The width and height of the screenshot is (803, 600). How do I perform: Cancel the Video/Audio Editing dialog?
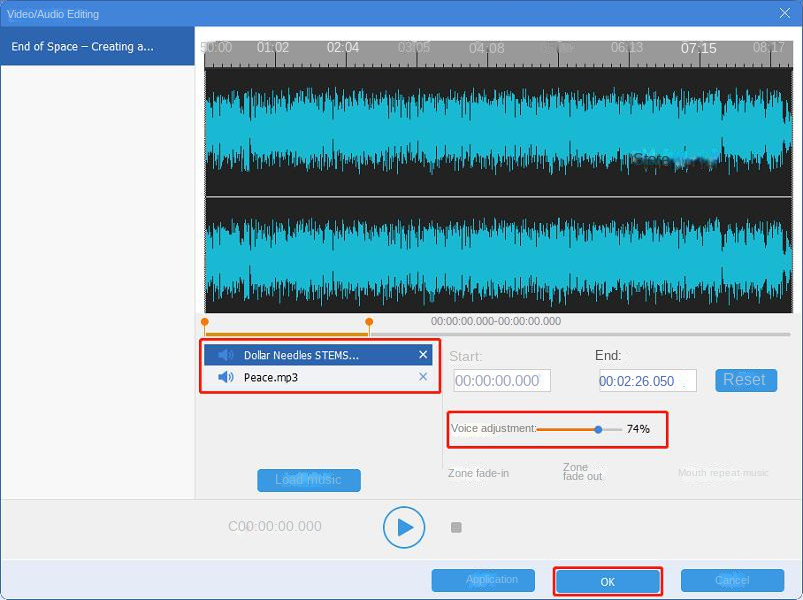click(x=732, y=580)
